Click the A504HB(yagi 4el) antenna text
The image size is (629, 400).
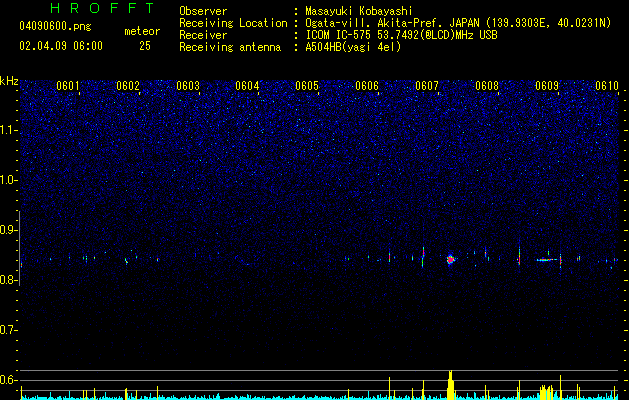(353, 47)
